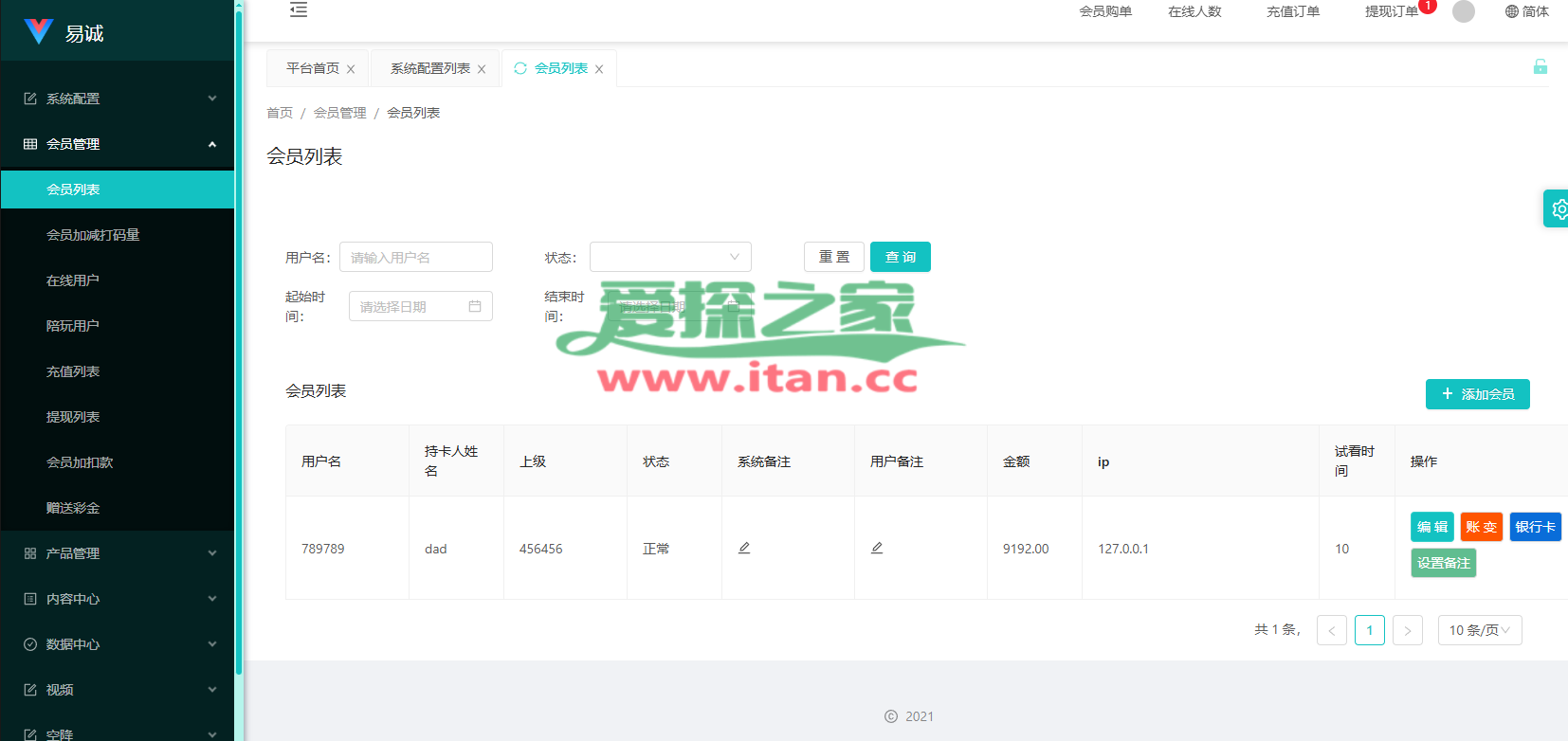Close the 系统配置列表 tab
Screen dimensions: 1568x741
click(x=482, y=69)
